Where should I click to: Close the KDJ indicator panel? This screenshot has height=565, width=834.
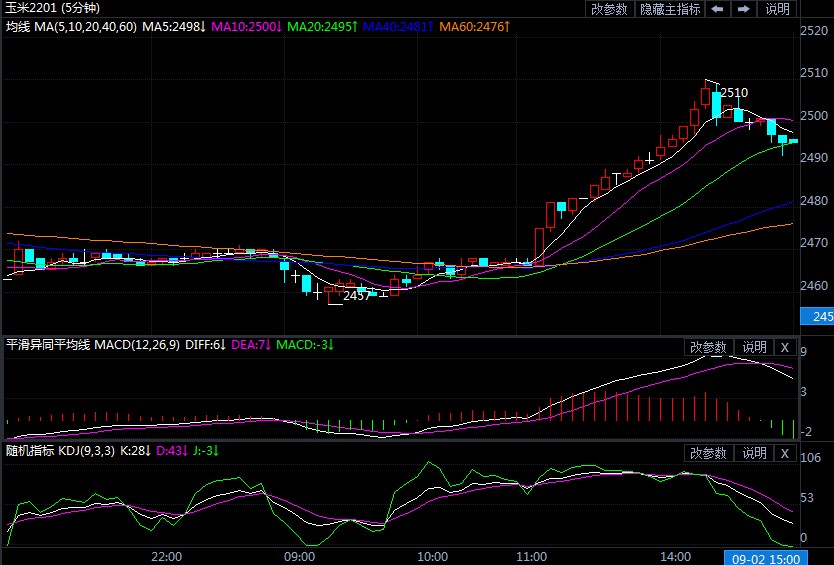pyautogui.click(x=785, y=453)
